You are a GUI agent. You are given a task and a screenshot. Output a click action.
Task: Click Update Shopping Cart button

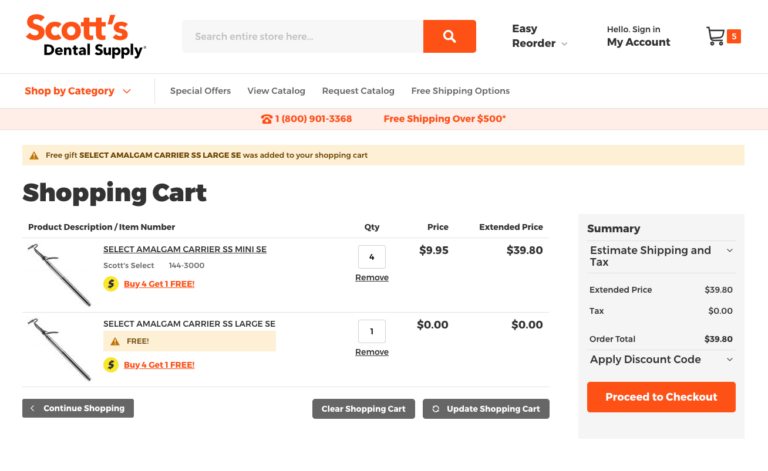point(486,409)
